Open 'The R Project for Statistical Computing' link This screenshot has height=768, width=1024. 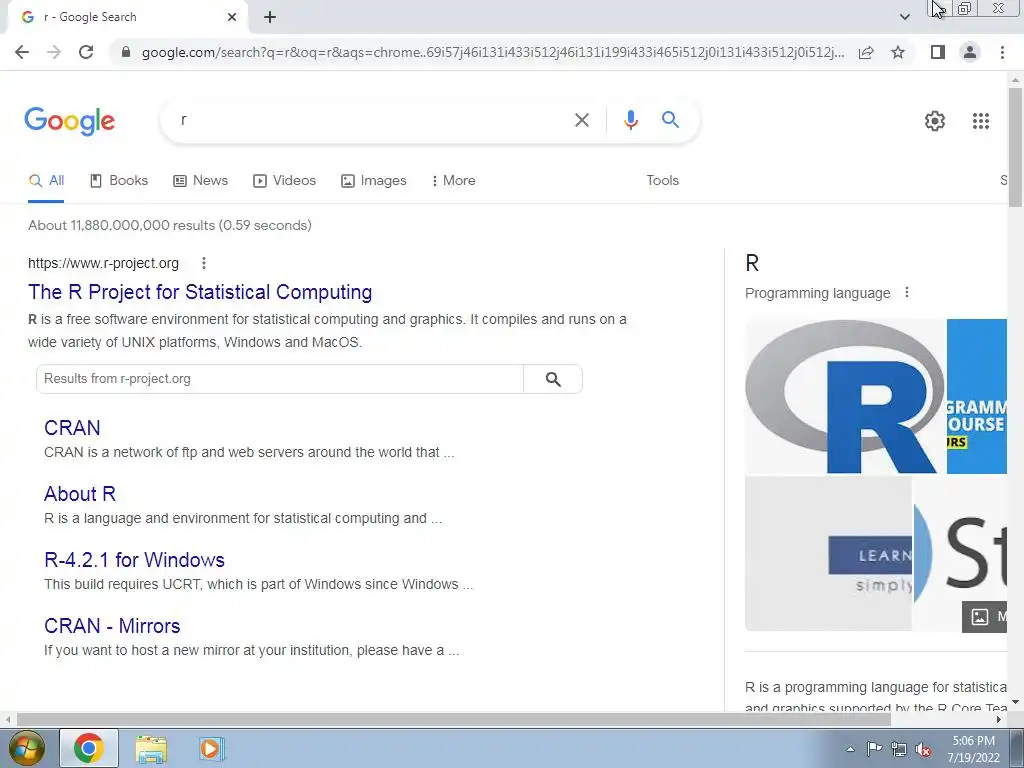click(200, 292)
